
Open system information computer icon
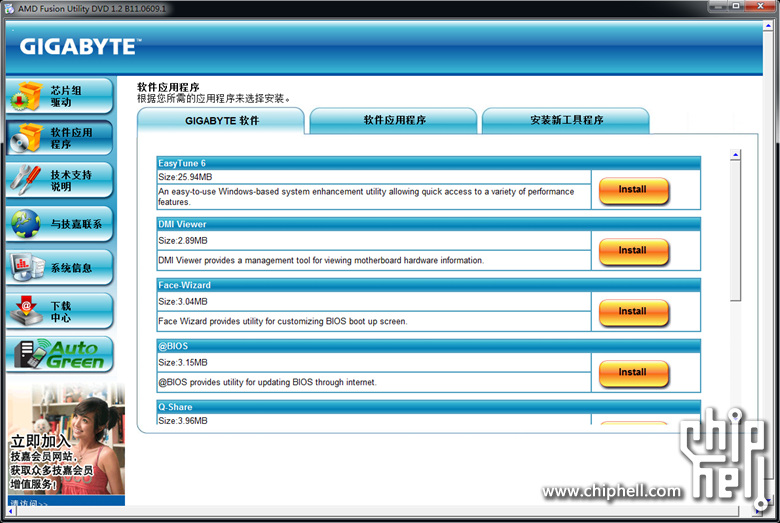[x=27, y=267]
